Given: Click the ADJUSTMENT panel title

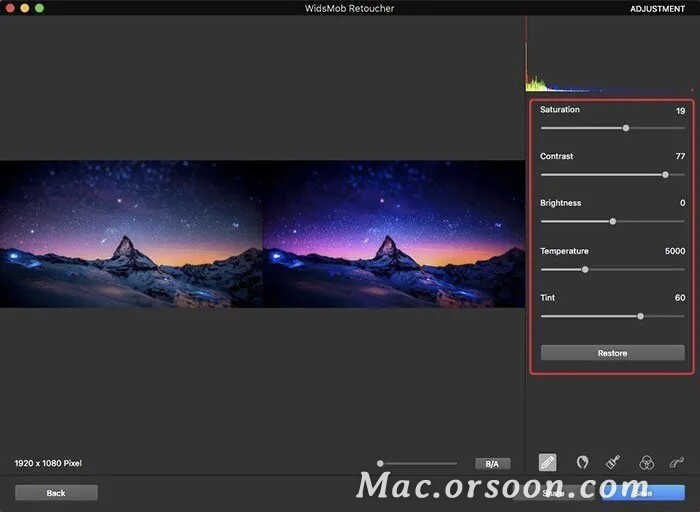Looking at the screenshot, I should 658,8.
